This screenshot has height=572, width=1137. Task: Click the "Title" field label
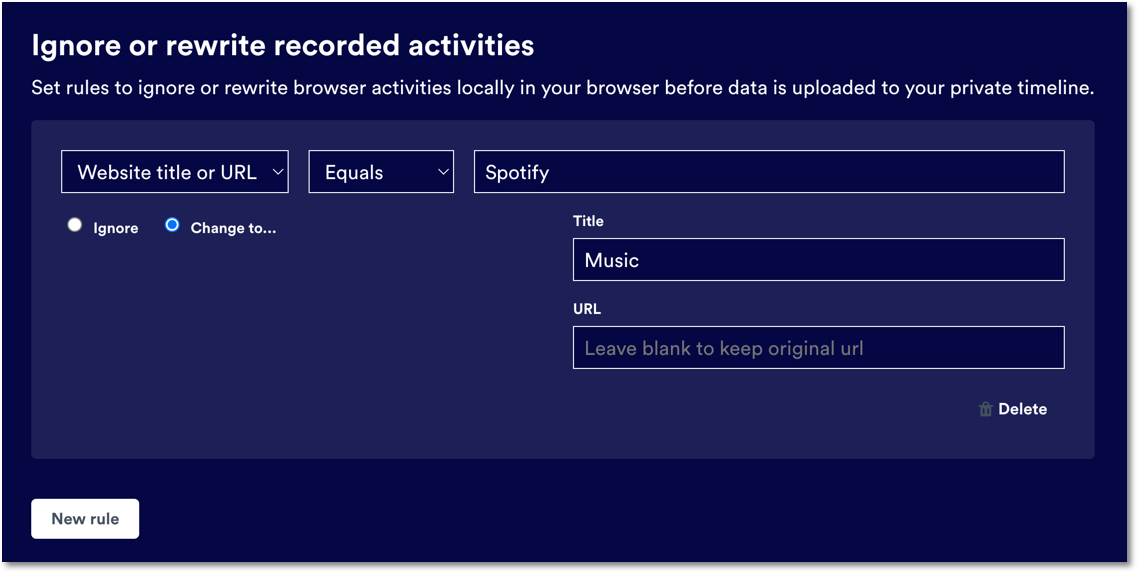(588, 221)
